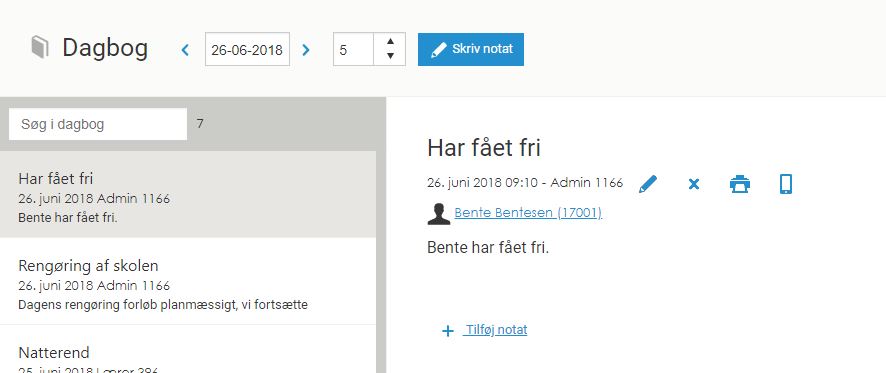Increase day count with up arrow
Viewport: 886px width, 373px height.
click(390, 42)
